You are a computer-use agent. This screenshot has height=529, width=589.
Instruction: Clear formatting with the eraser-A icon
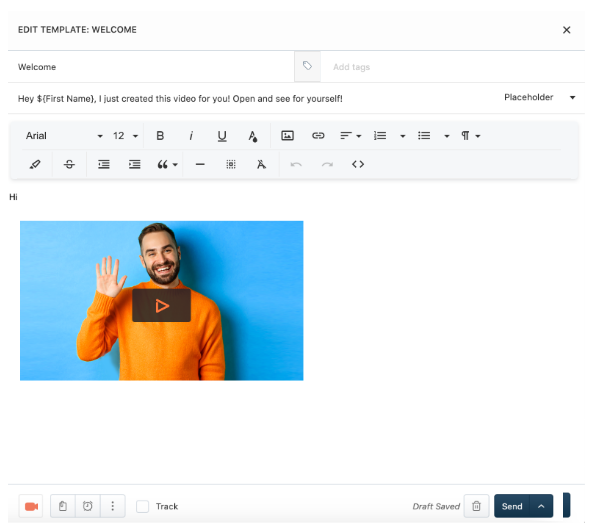261,164
